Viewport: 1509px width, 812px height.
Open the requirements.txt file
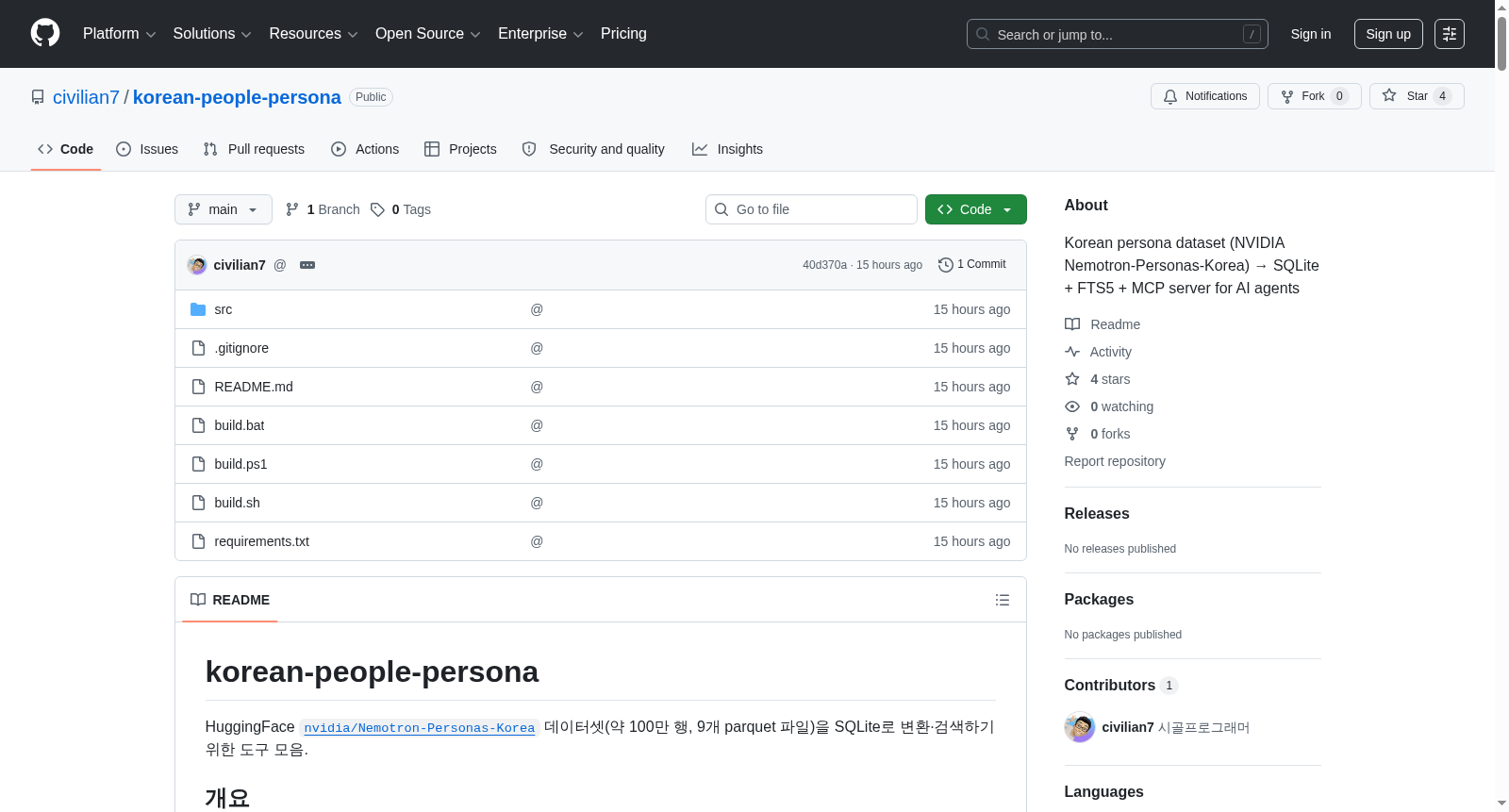[x=262, y=541]
